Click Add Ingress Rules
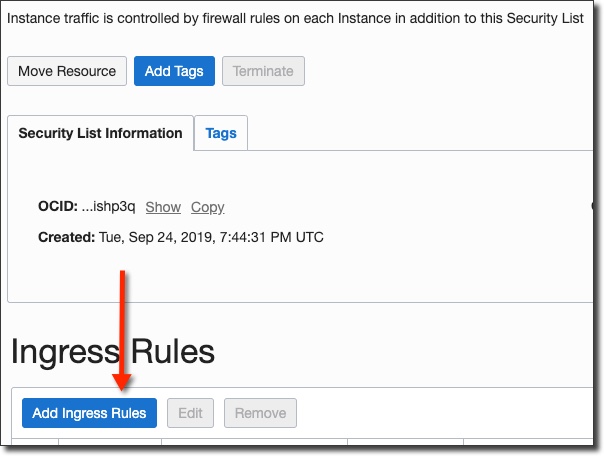 pos(89,413)
